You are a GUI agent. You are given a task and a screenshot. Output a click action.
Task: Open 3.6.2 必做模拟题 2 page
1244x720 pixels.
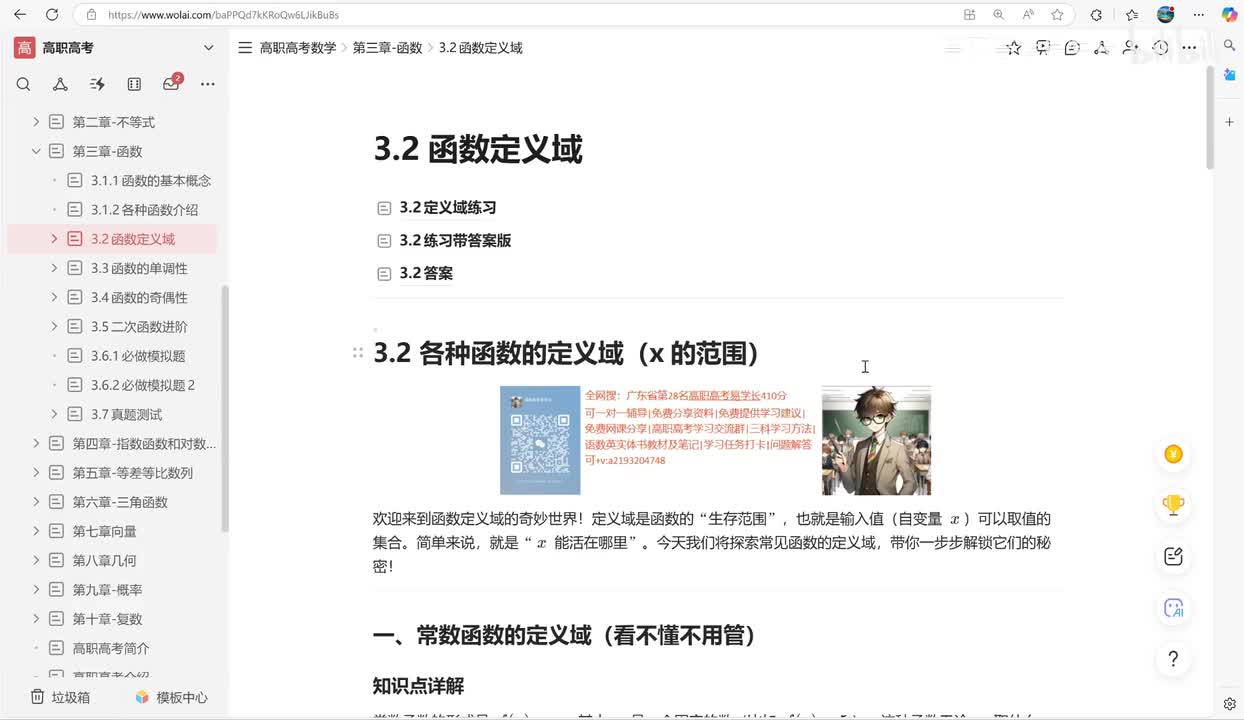pos(143,385)
